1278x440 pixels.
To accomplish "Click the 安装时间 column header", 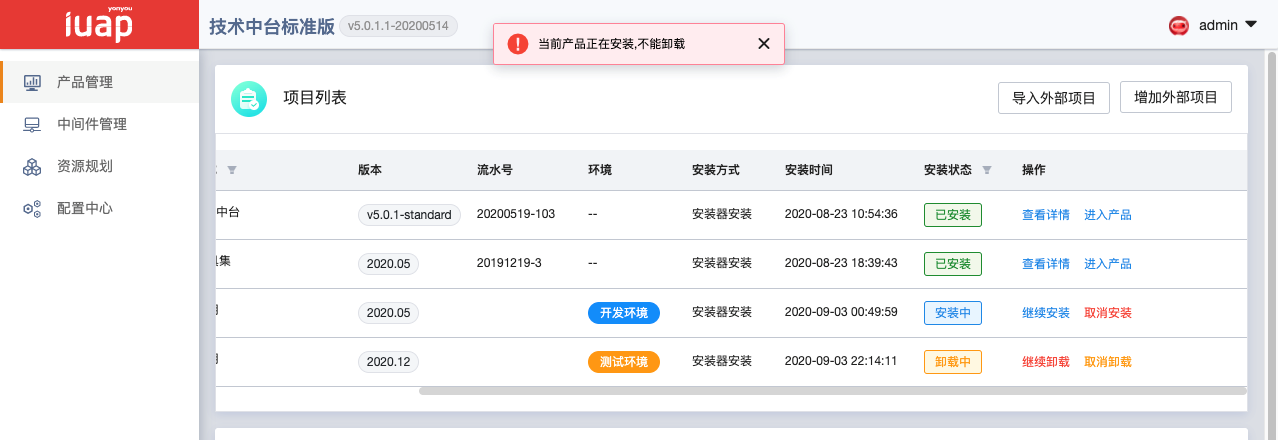I will (x=809, y=170).
